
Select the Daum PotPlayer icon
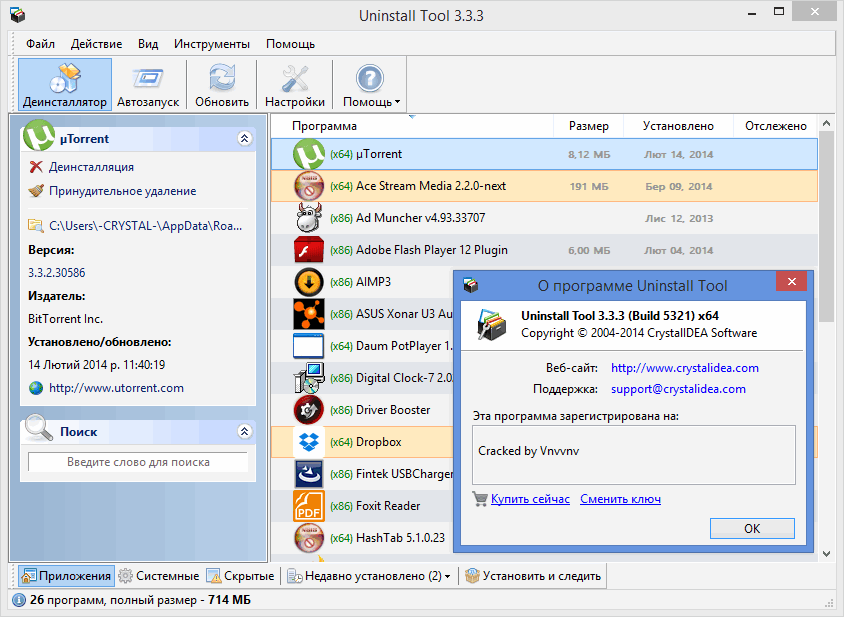coord(308,346)
